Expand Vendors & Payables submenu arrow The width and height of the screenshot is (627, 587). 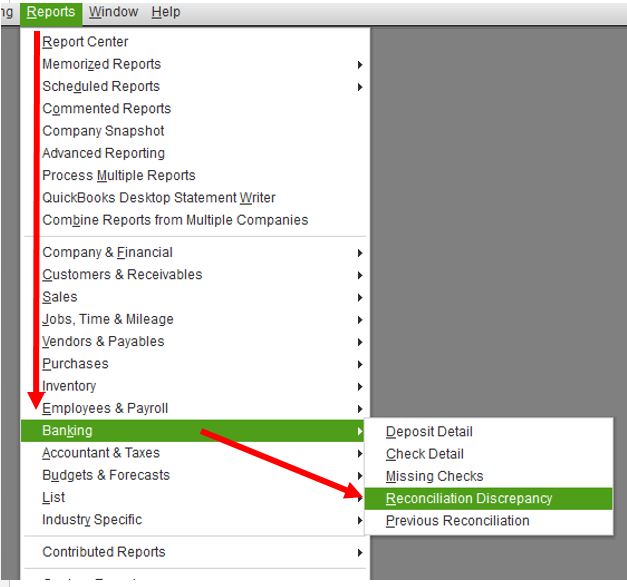359,342
